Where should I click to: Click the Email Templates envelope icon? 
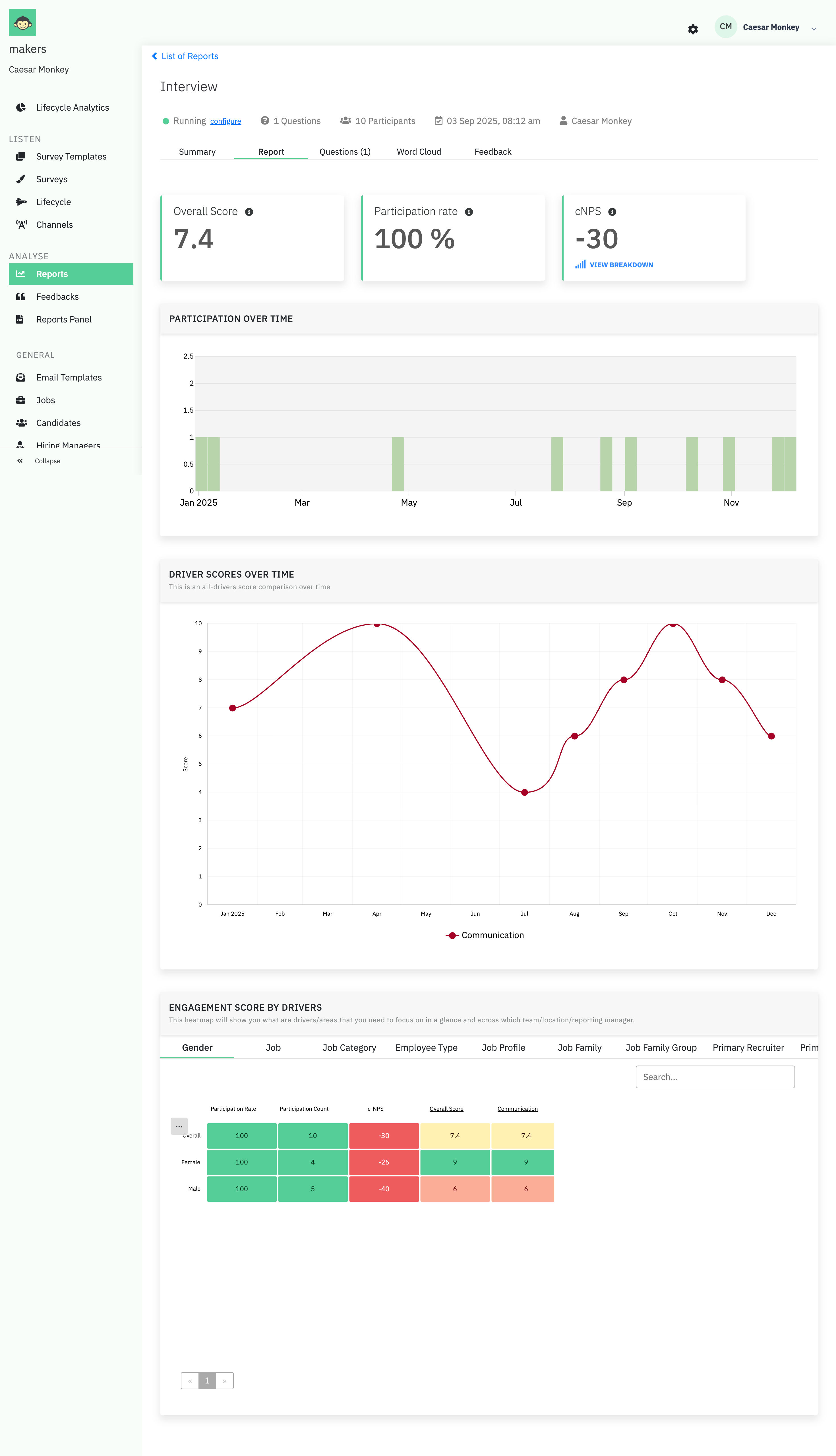pyautogui.click(x=21, y=377)
